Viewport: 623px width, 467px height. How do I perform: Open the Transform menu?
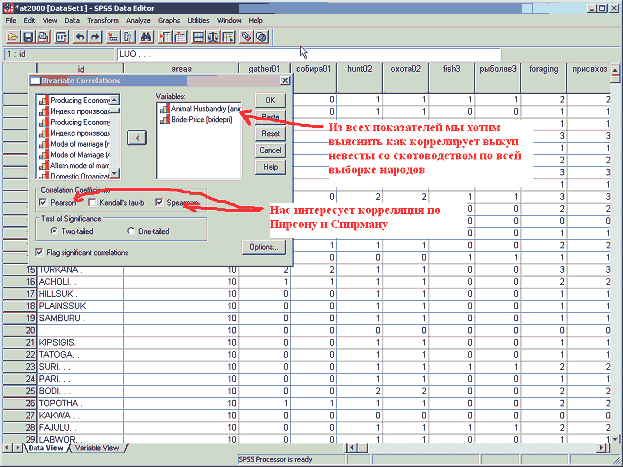click(102, 19)
